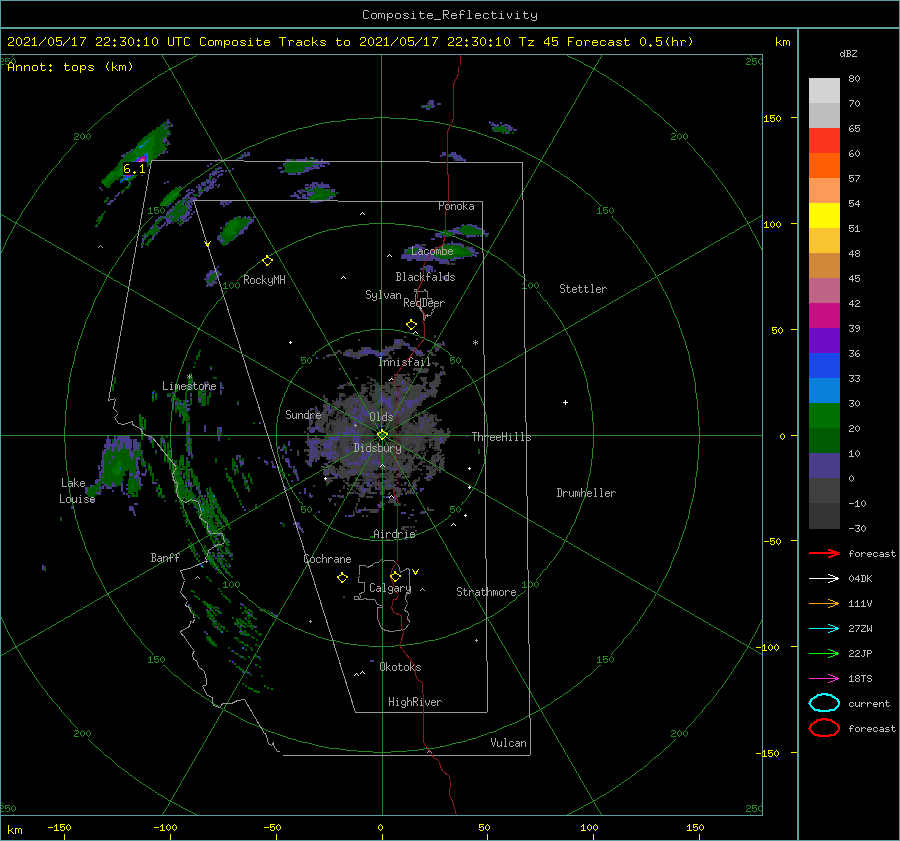900x841 pixels.
Task: Click the RockyMH label
Action: point(264,280)
